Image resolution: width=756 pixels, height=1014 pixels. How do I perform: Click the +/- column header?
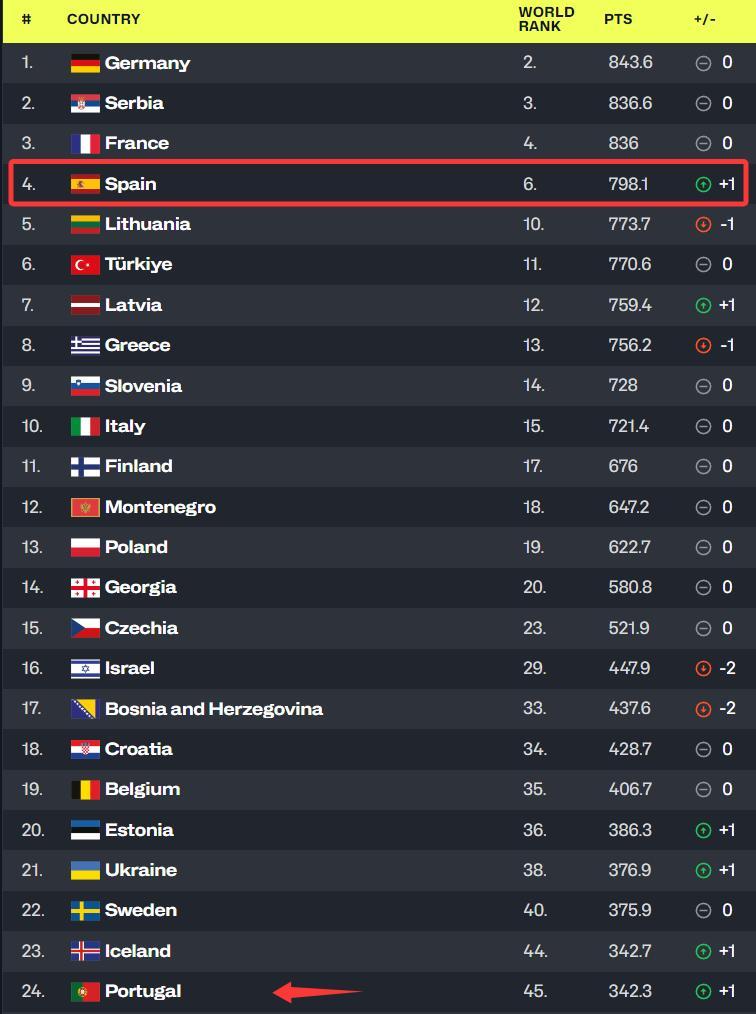point(704,19)
